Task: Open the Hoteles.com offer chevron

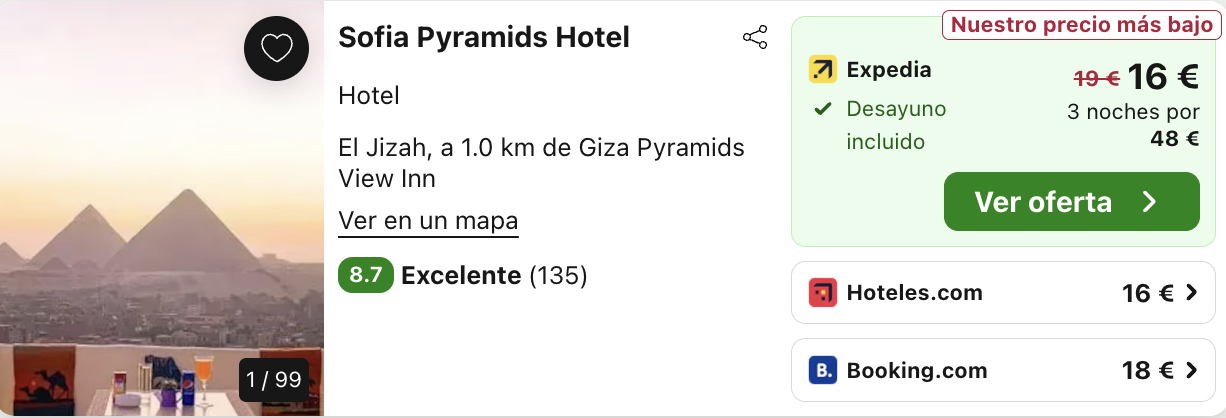Action: [x=1191, y=293]
